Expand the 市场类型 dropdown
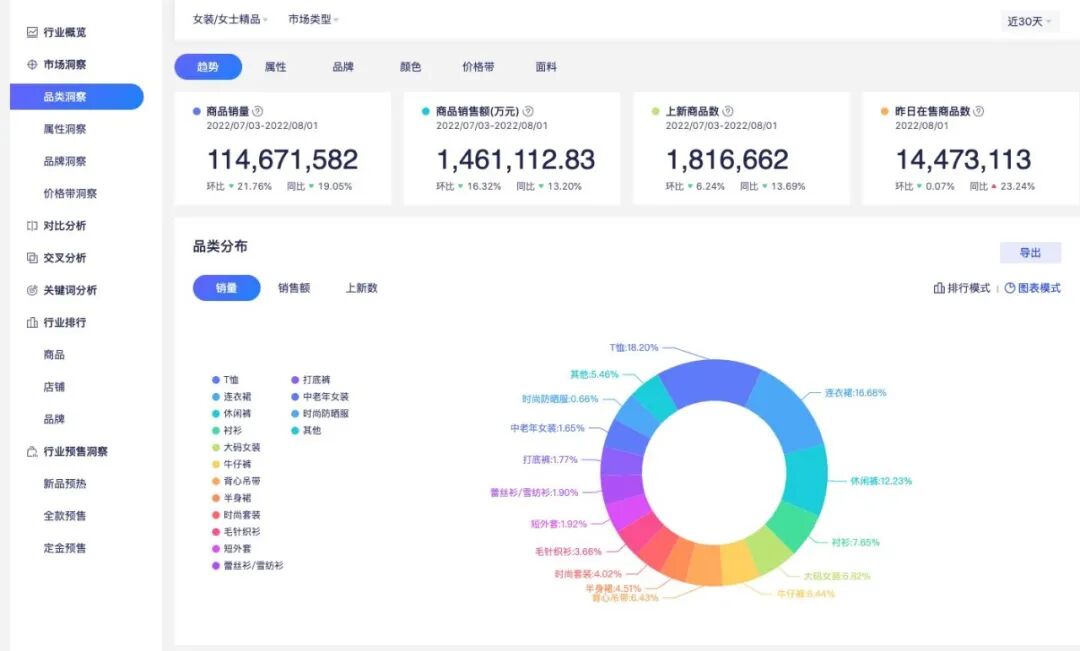 [x=313, y=19]
